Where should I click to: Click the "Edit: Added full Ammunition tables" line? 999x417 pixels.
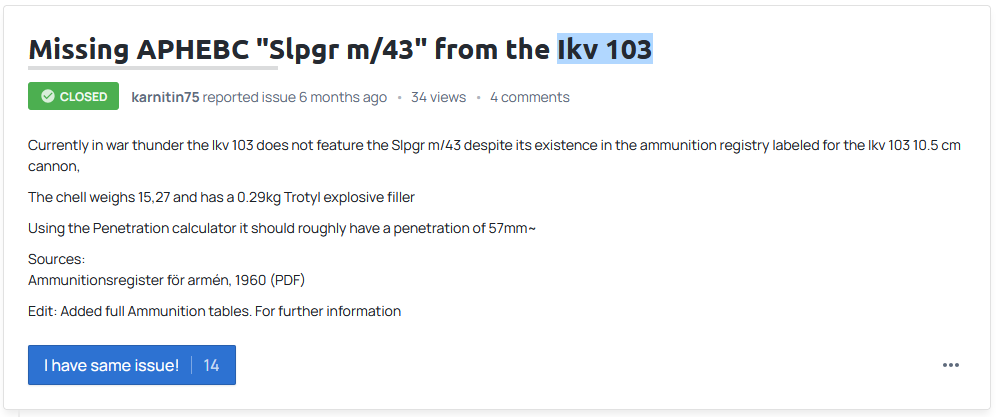tap(214, 311)
